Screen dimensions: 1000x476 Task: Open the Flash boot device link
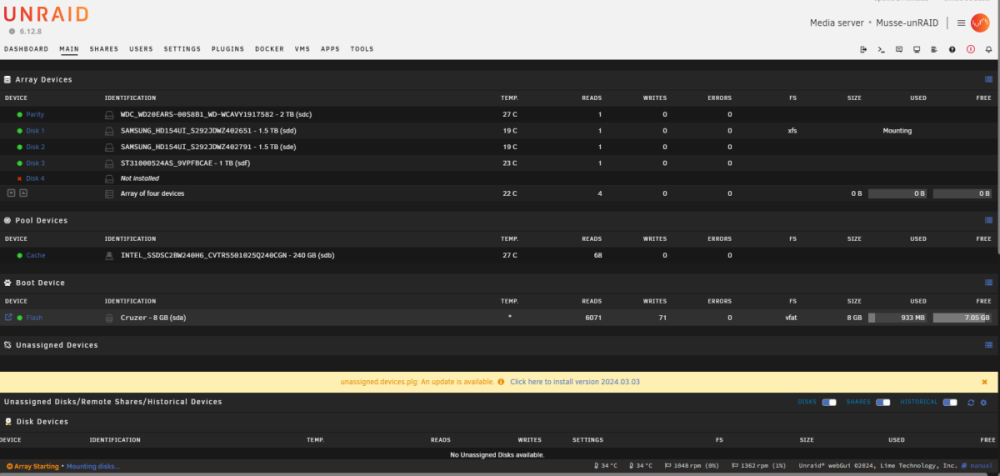34,318
